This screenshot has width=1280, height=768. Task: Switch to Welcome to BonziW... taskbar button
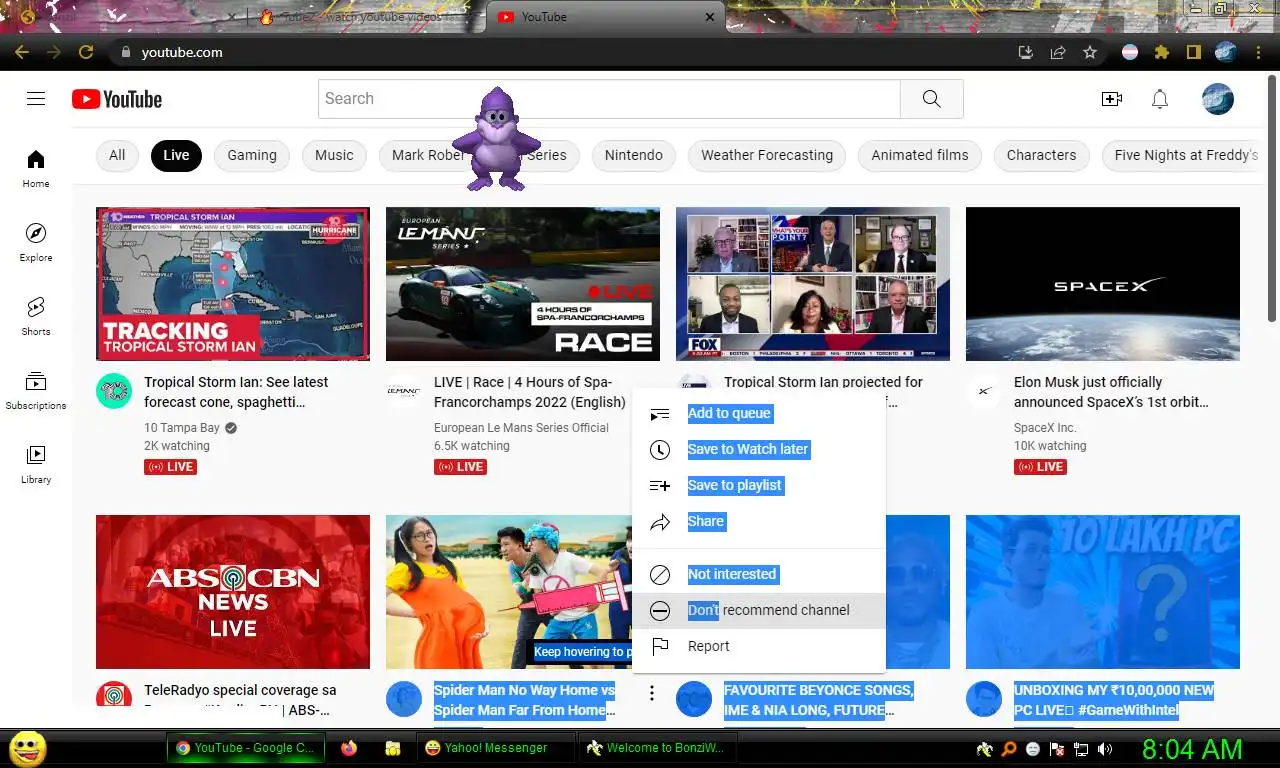(659, 747)
